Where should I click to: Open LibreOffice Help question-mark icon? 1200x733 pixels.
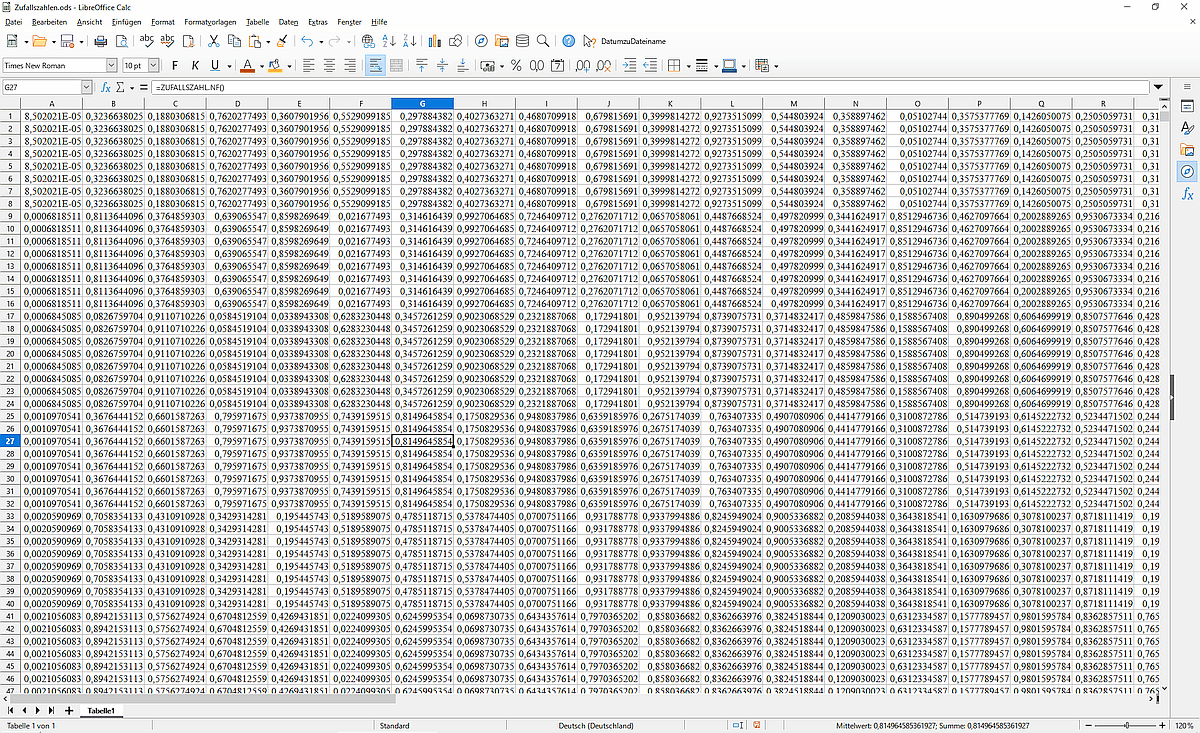pos(568,41)
